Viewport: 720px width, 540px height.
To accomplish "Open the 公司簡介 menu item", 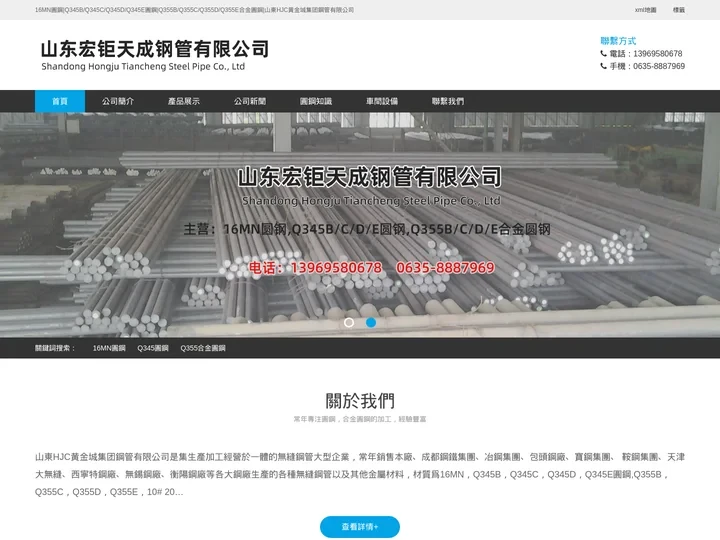I will tap(118, 101).
